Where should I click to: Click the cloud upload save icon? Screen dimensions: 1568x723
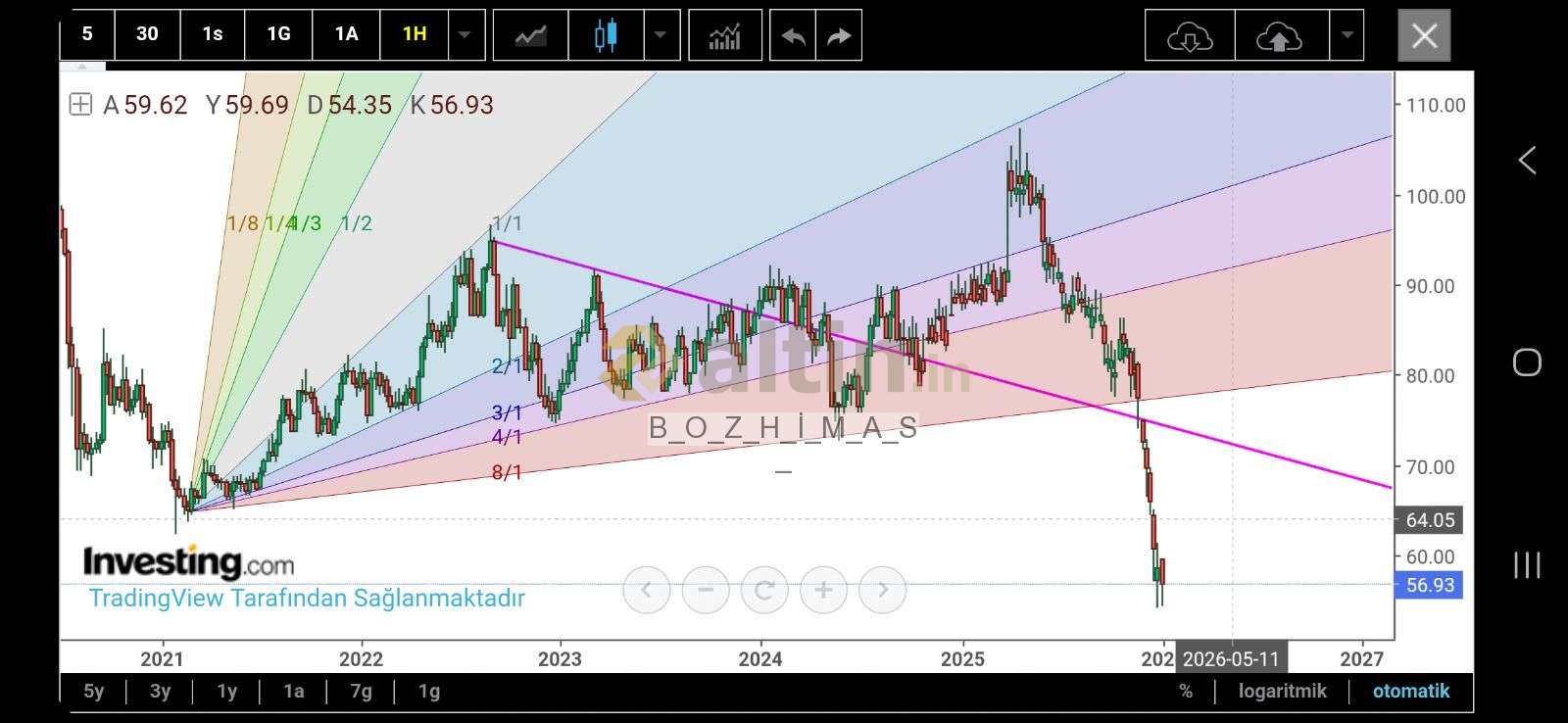(1278, 36)
